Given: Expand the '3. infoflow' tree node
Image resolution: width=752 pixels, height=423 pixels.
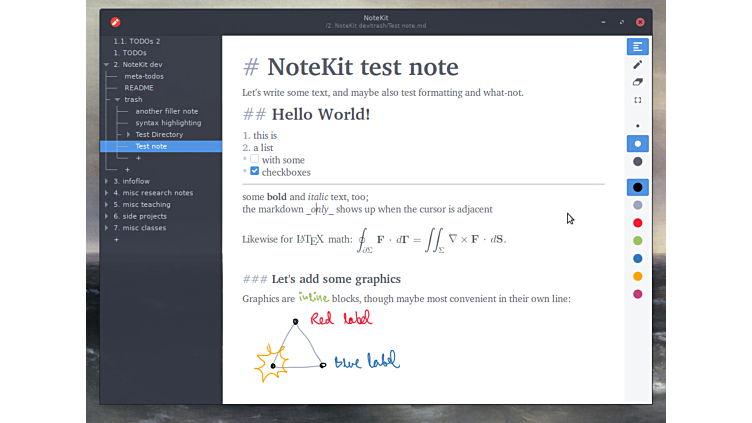Looking at the screenshot, I should tap(106, 181).
